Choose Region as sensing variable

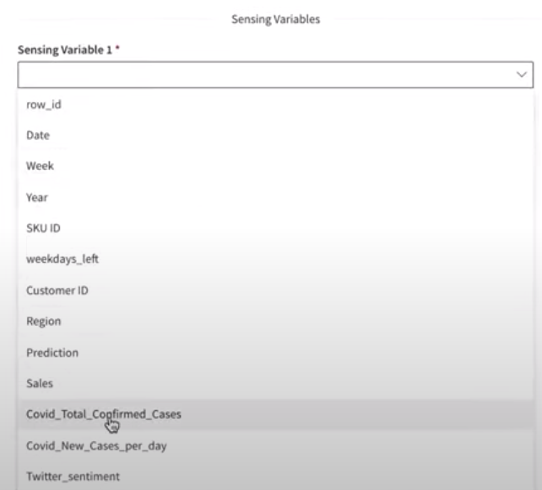(x=275, y=321)
